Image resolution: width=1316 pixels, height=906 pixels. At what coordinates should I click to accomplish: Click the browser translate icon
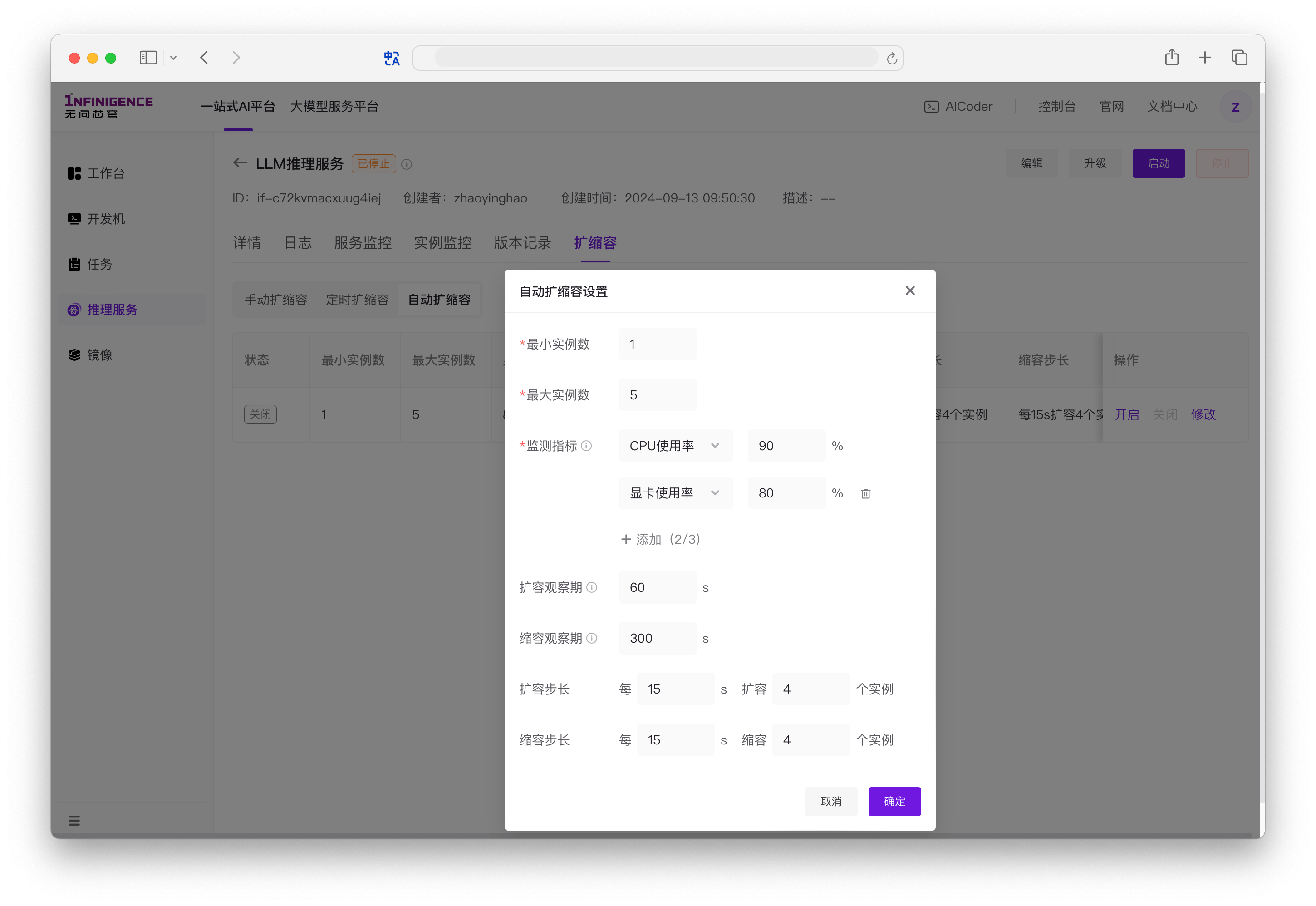392,58
